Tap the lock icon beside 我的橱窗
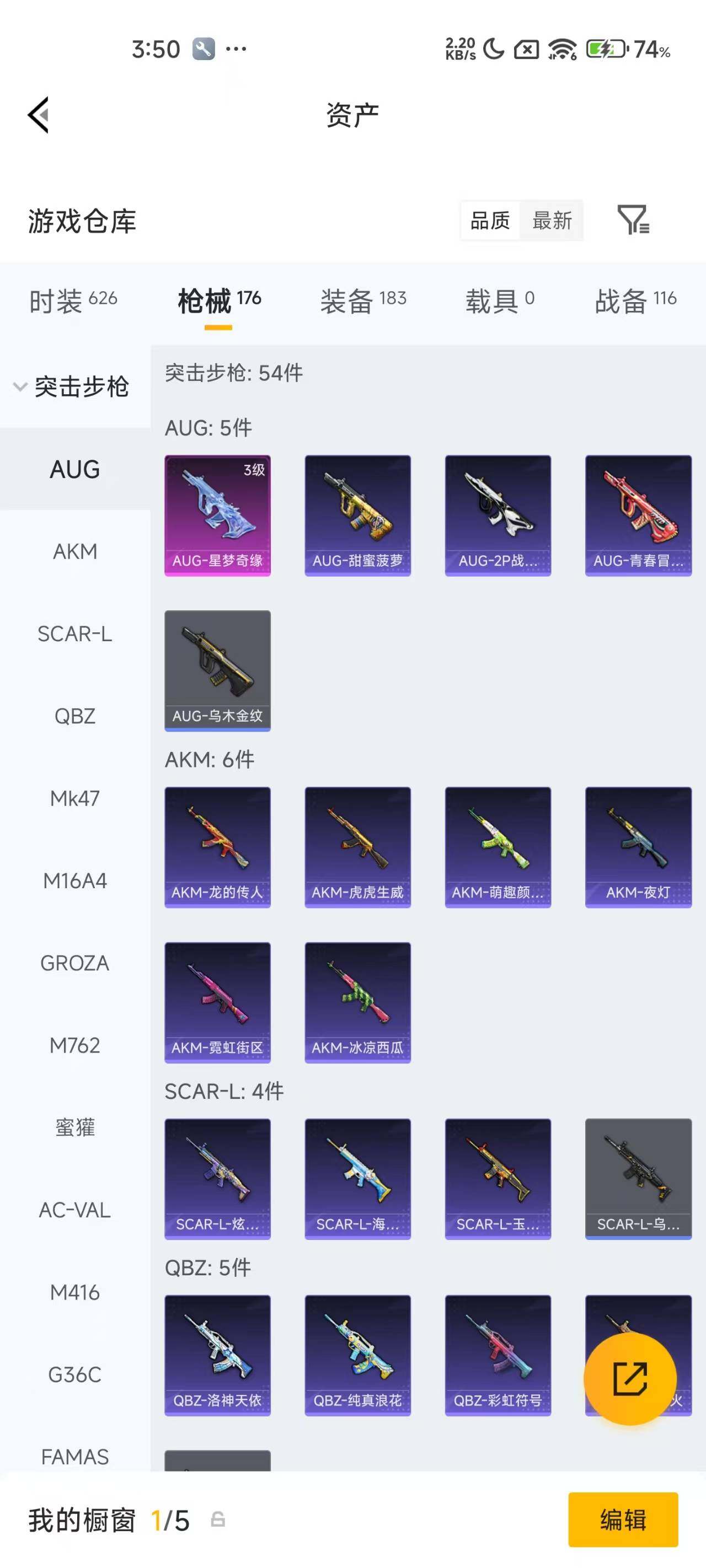 218,1519
